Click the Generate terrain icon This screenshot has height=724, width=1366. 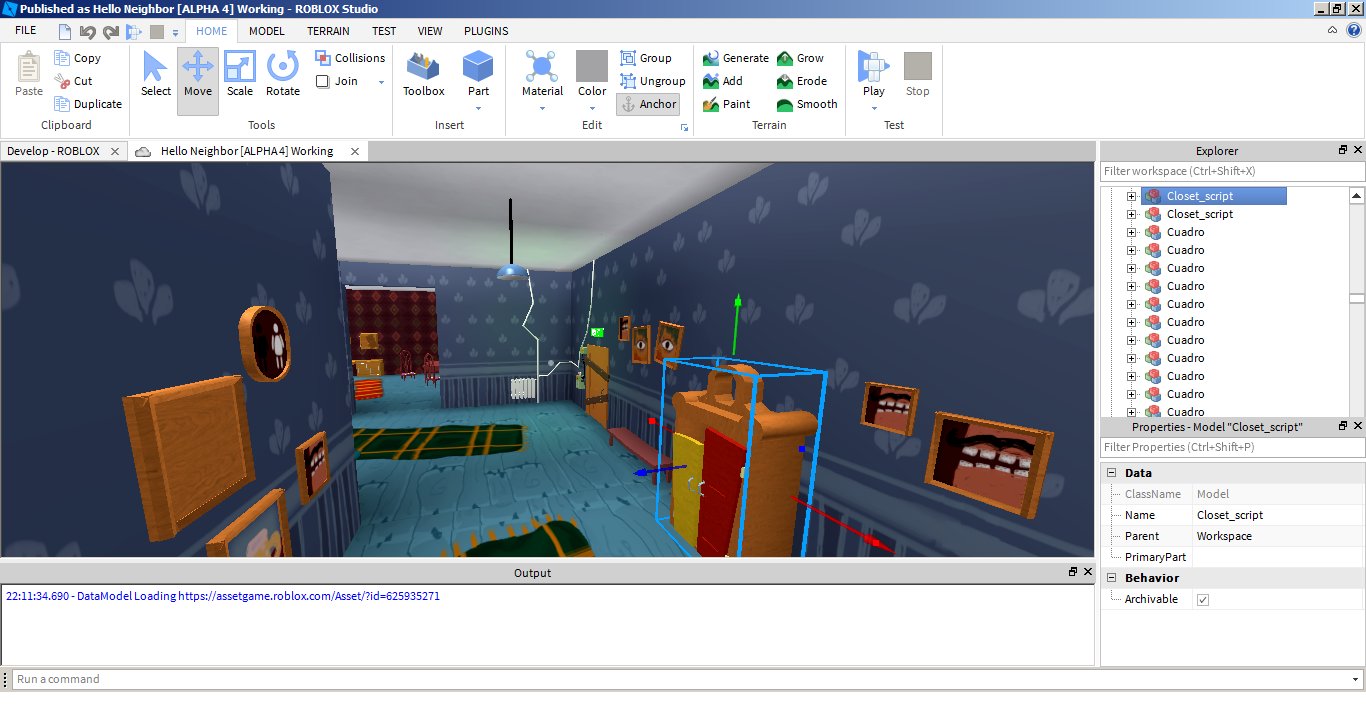735,58
